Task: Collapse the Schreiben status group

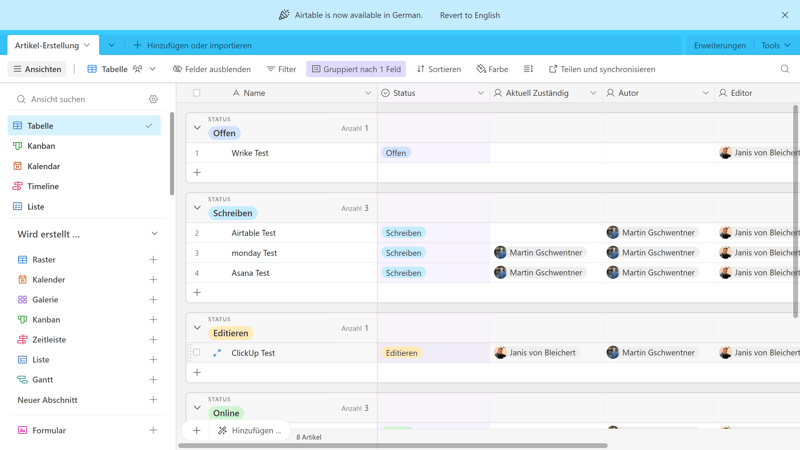Action: (197, 208)
